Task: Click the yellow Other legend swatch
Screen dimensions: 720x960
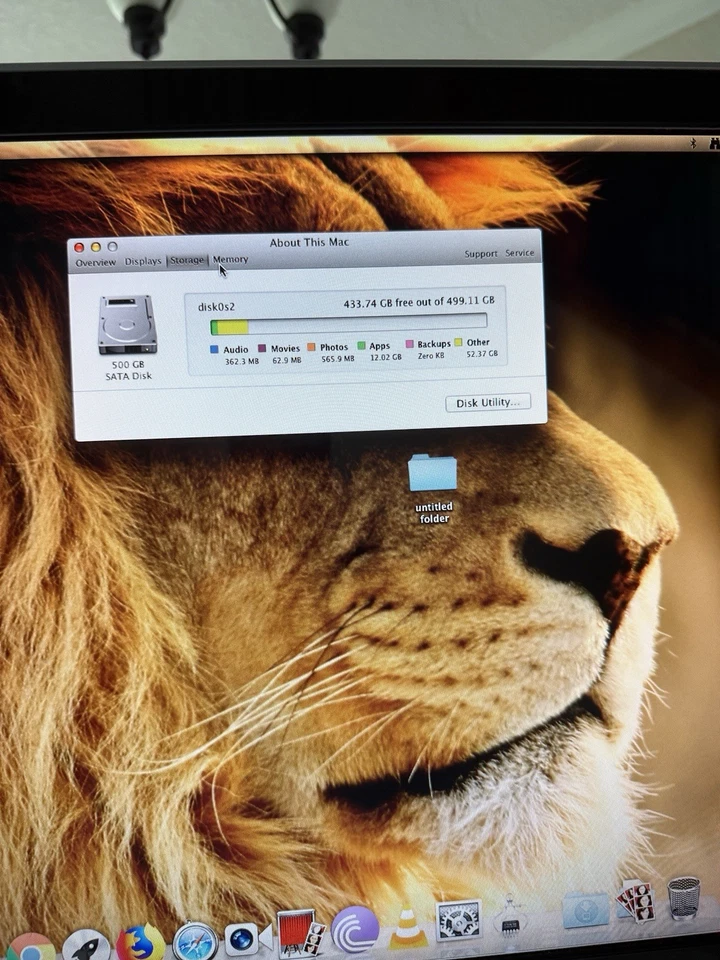Action: [458, 342]
